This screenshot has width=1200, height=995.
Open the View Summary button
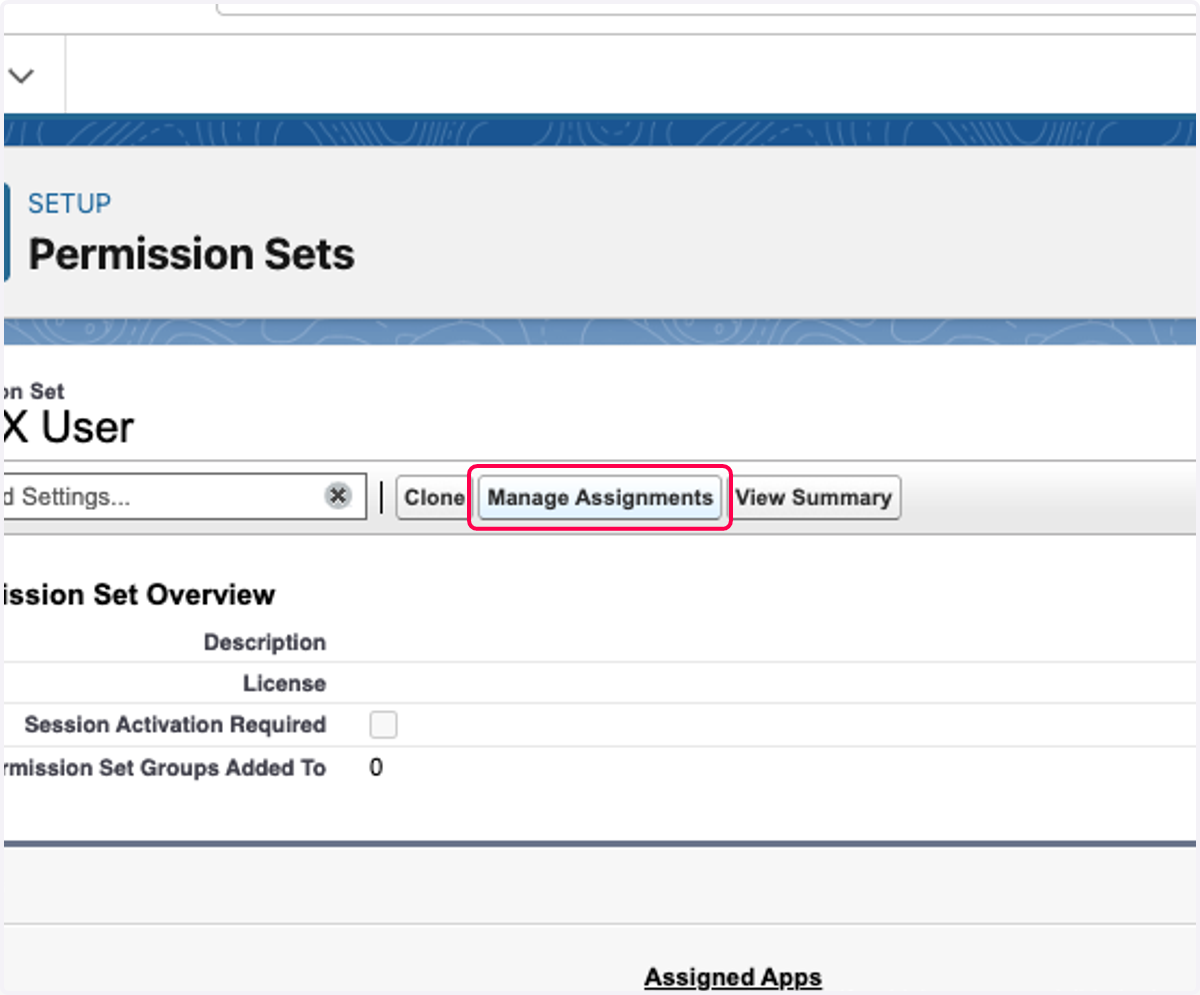coord(814,498)
